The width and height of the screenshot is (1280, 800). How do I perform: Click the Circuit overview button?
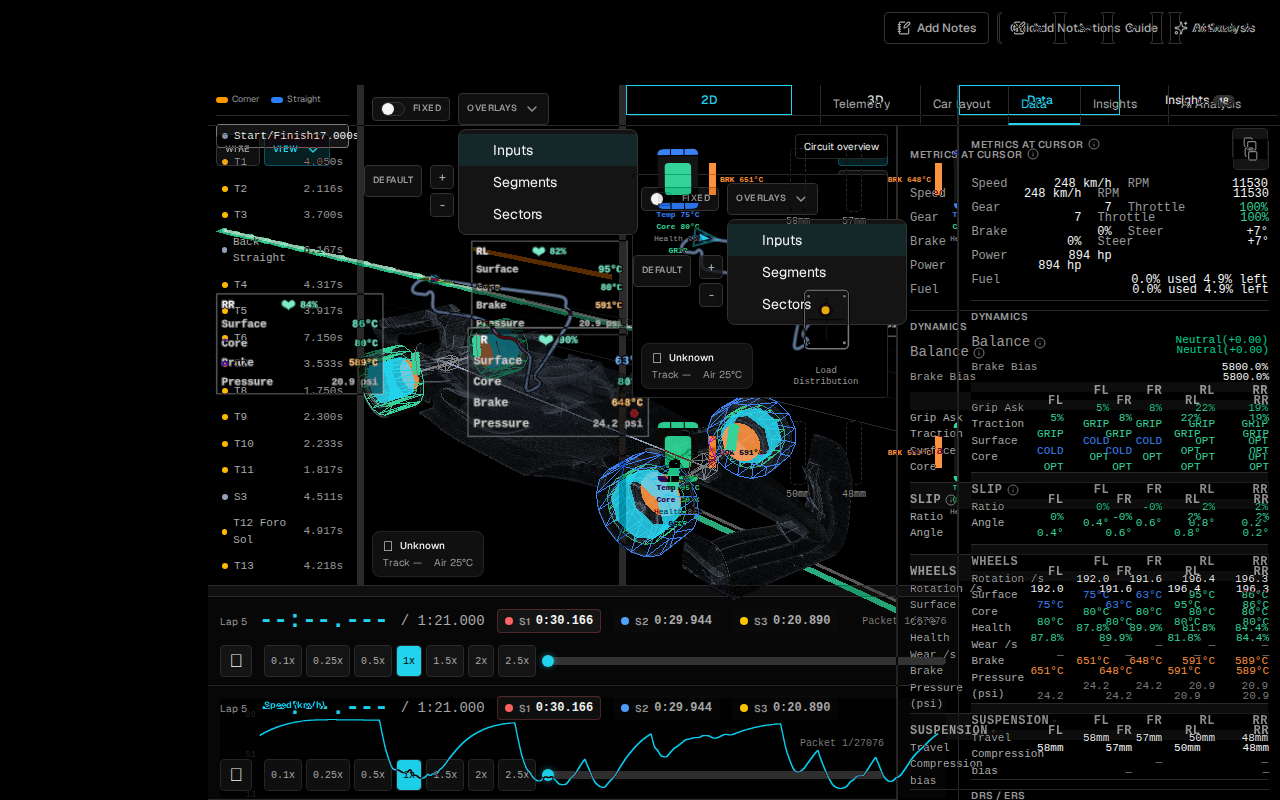point(841,147)
